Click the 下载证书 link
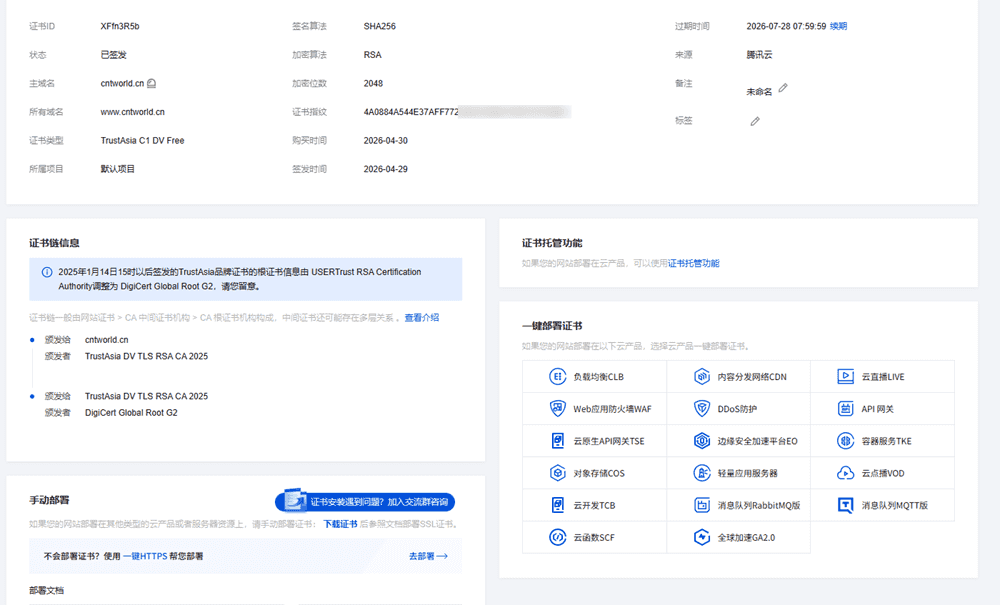This screenshot has height=605, width=1000. coord(339,524)
